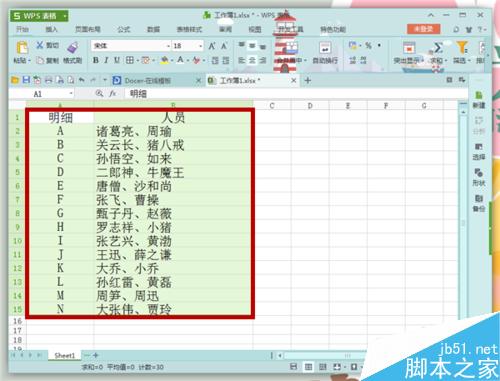This screenshot has width=500, height=381.
Task: Open the fill color dropdown arrow
Action: [x=172, y=60]
